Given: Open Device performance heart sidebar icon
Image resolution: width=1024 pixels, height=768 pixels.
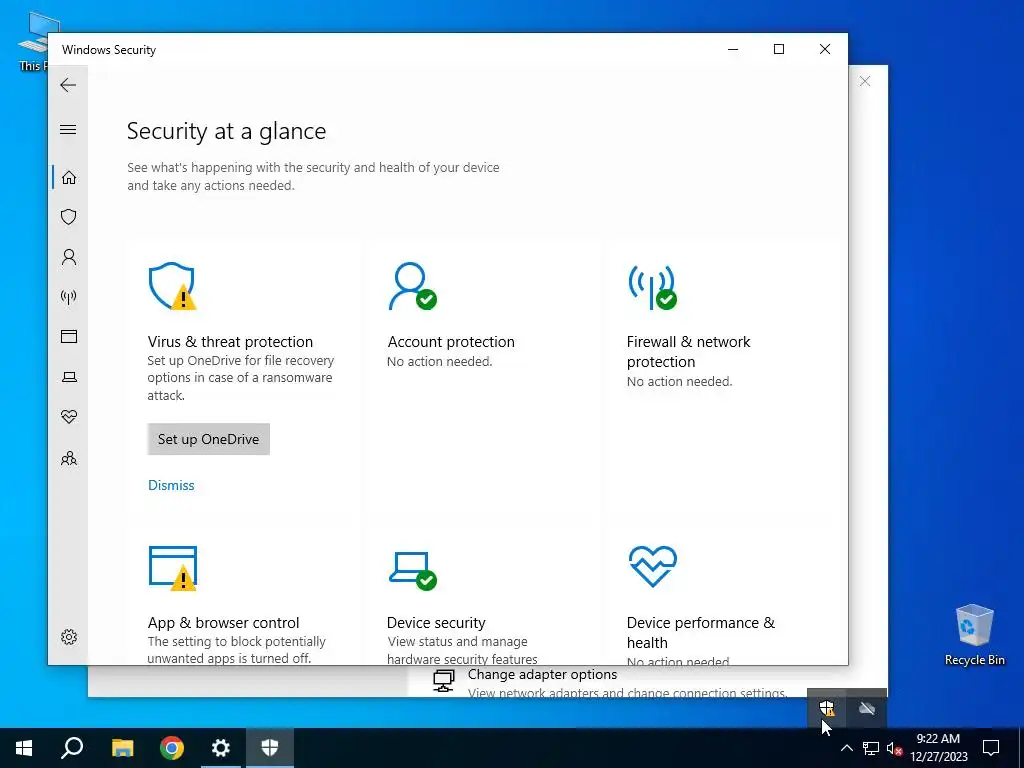Looking at the screenshot, I should pos(69,417).
